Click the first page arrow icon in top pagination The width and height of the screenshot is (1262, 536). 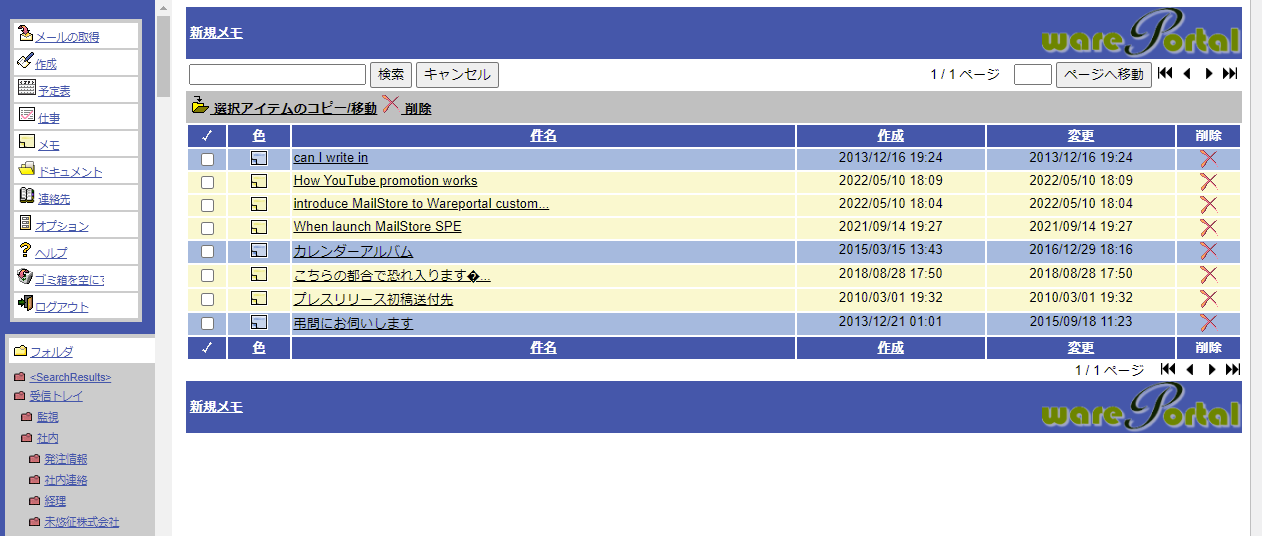1165,74
